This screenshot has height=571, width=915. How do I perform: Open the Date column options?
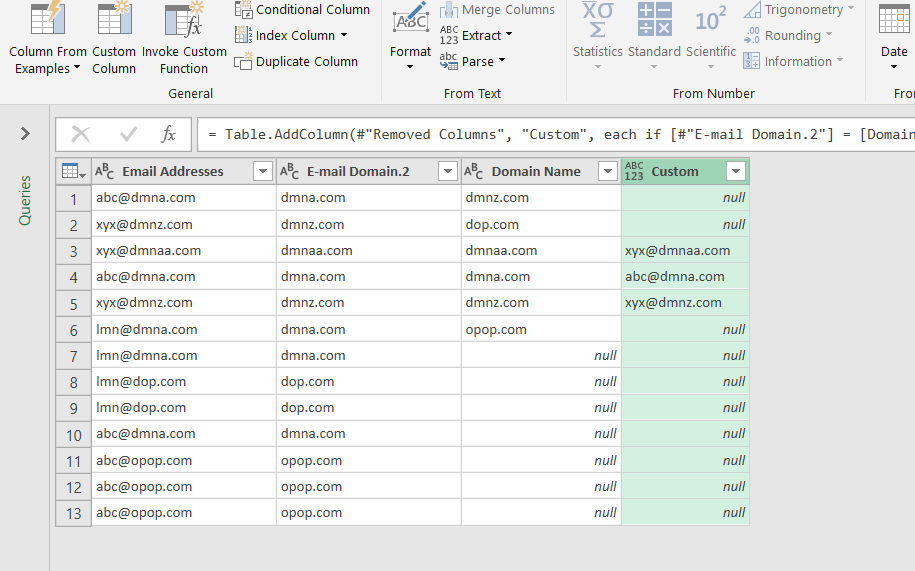point(894,36)
